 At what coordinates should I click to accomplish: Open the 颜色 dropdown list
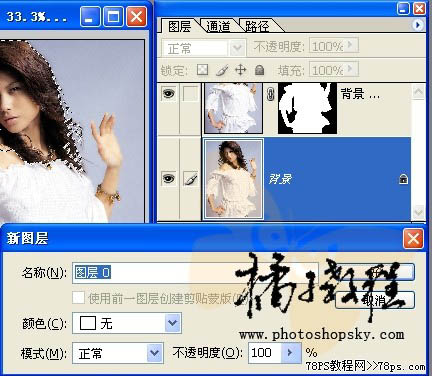(x=173, y=323)
